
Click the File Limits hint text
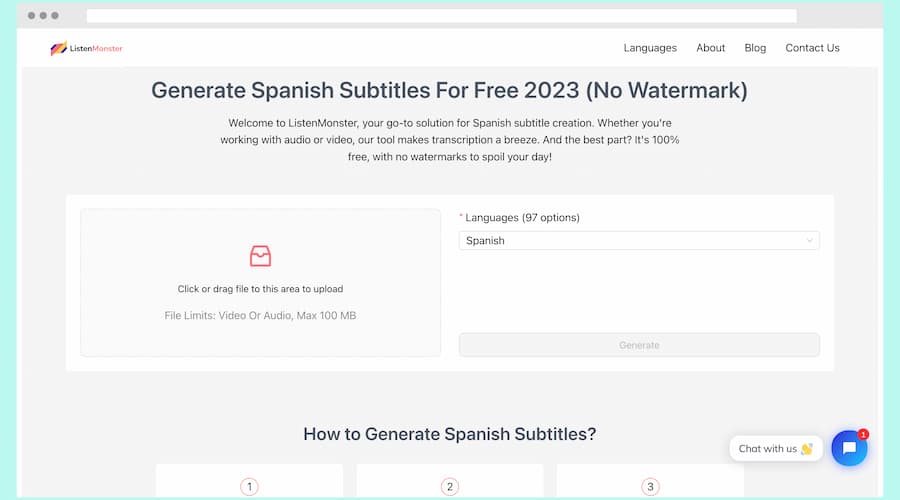[260, 315]
